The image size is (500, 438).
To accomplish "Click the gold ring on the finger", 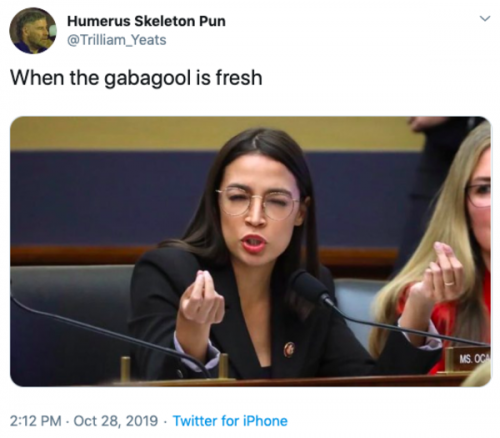I will point(449,283).
